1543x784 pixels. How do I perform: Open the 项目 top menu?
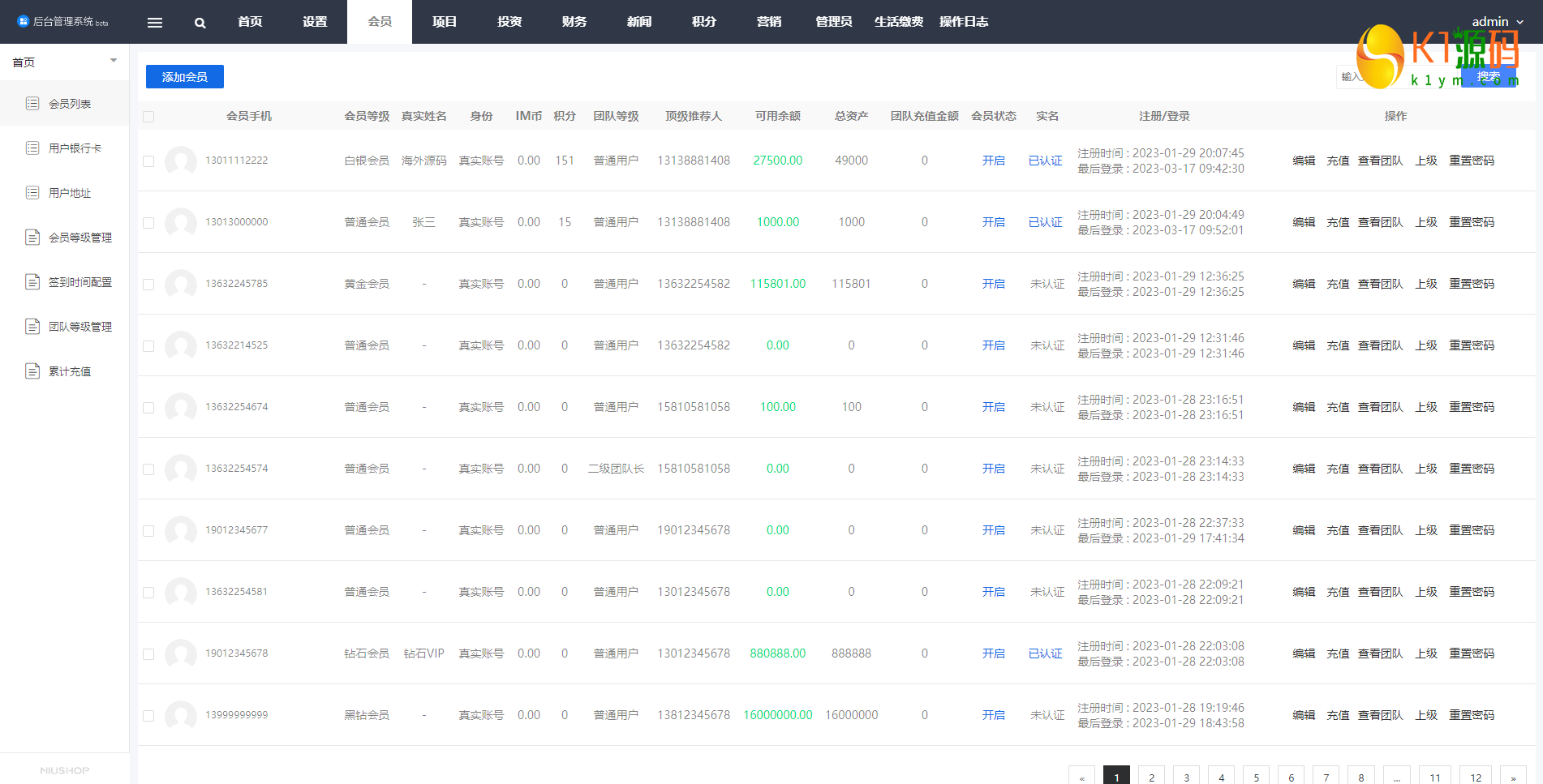coord(445,22)
